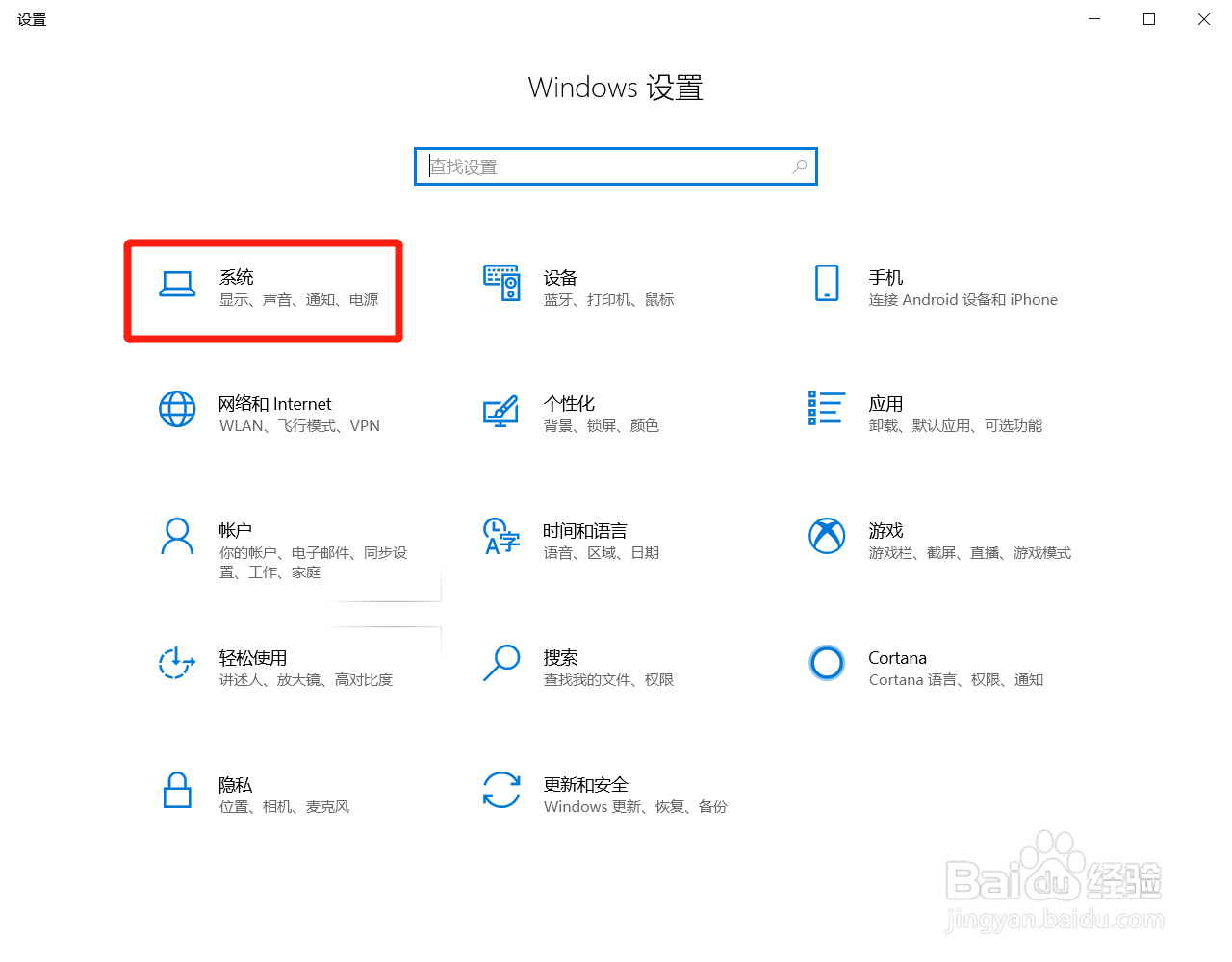Click the text 讲述人、放大镜、高对比度
Image resolution: width=1232 pixels, height=962 pixels.
click(306, 680)
